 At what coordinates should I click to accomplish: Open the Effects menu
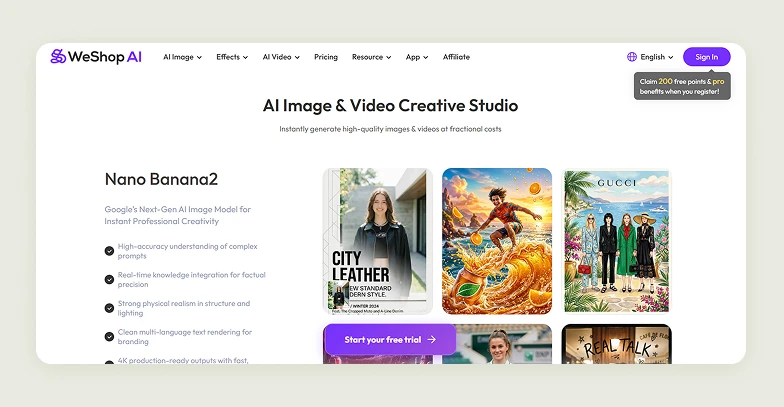tap(232, 57)
